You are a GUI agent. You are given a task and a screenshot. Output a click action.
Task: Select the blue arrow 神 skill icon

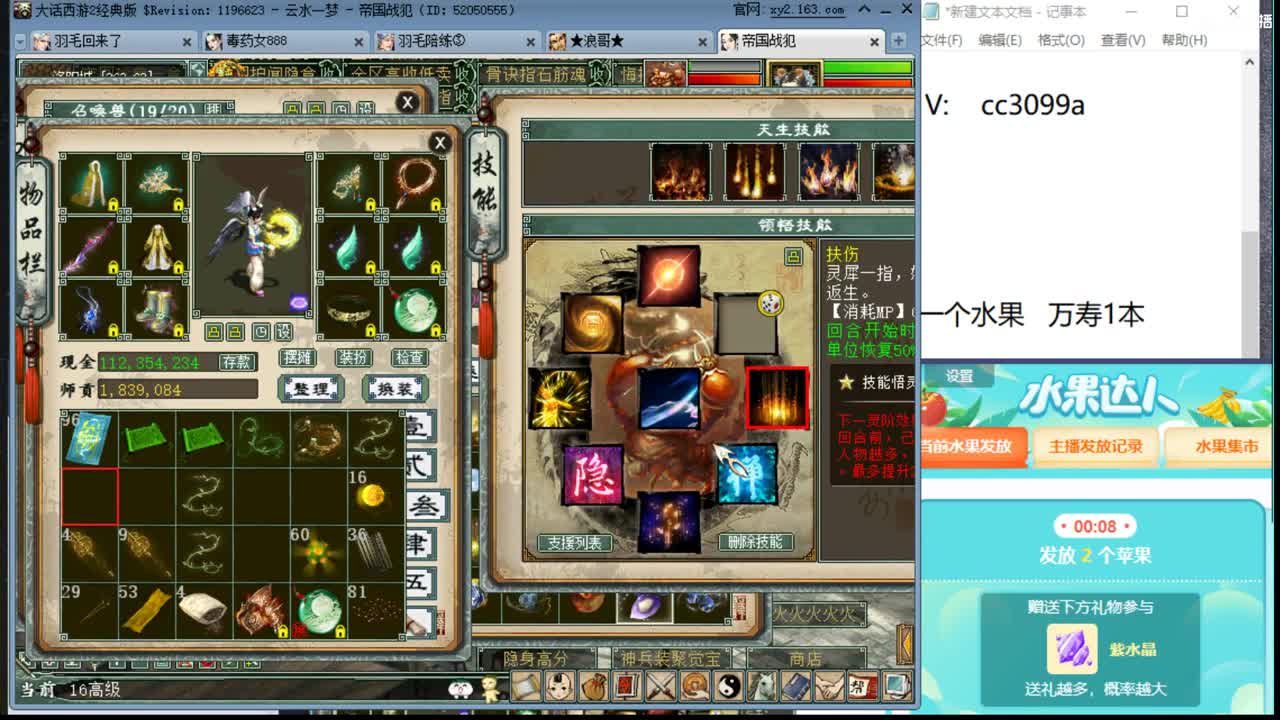746,474
